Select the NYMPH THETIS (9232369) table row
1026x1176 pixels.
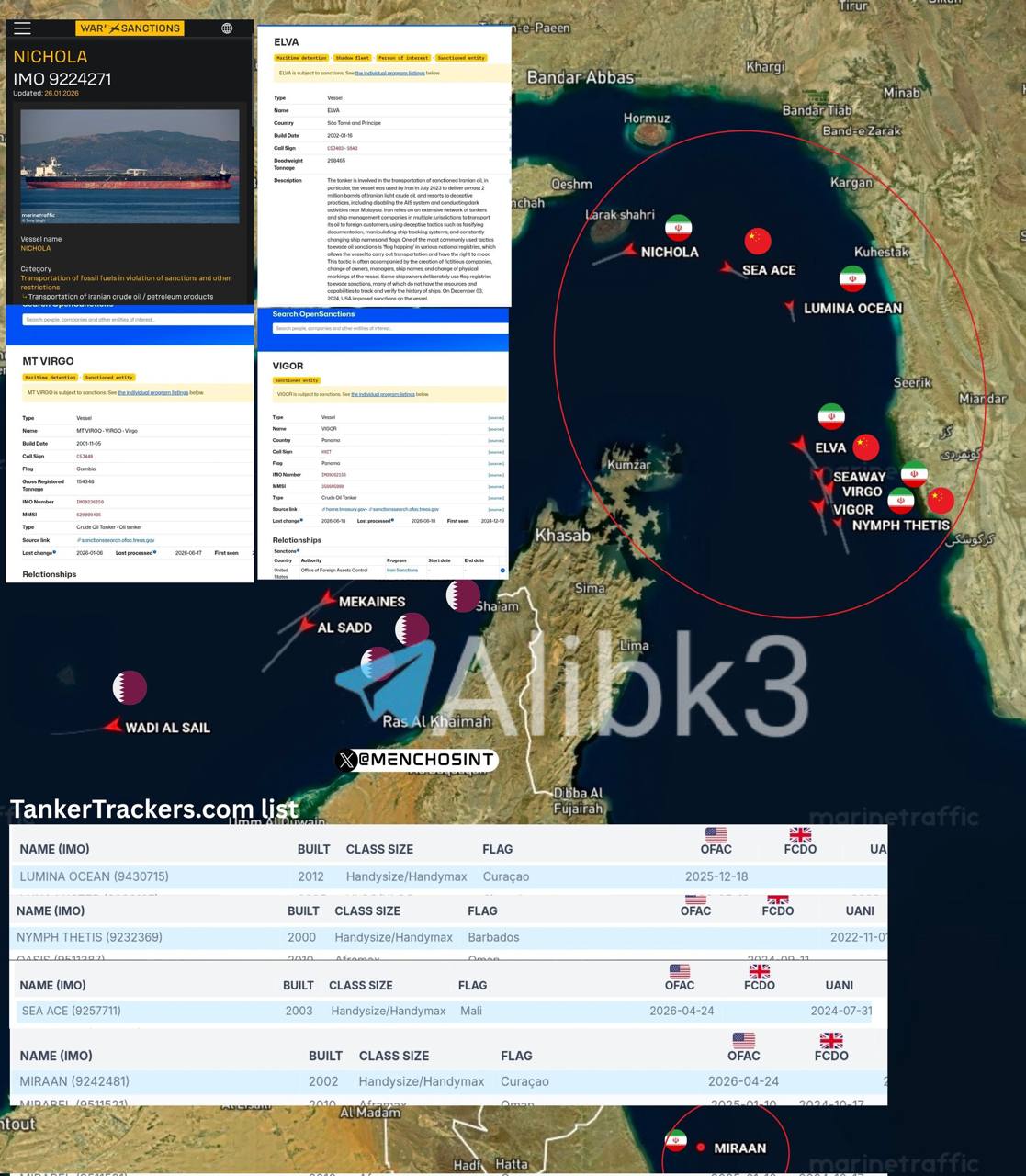(x=448, y=937)
